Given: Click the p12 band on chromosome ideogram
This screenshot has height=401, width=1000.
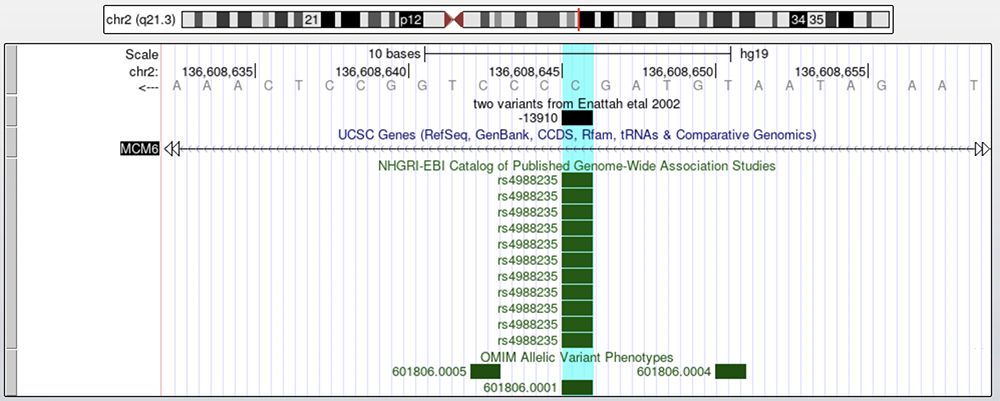Looking at the screenshot, I should (x=410, y=19).
